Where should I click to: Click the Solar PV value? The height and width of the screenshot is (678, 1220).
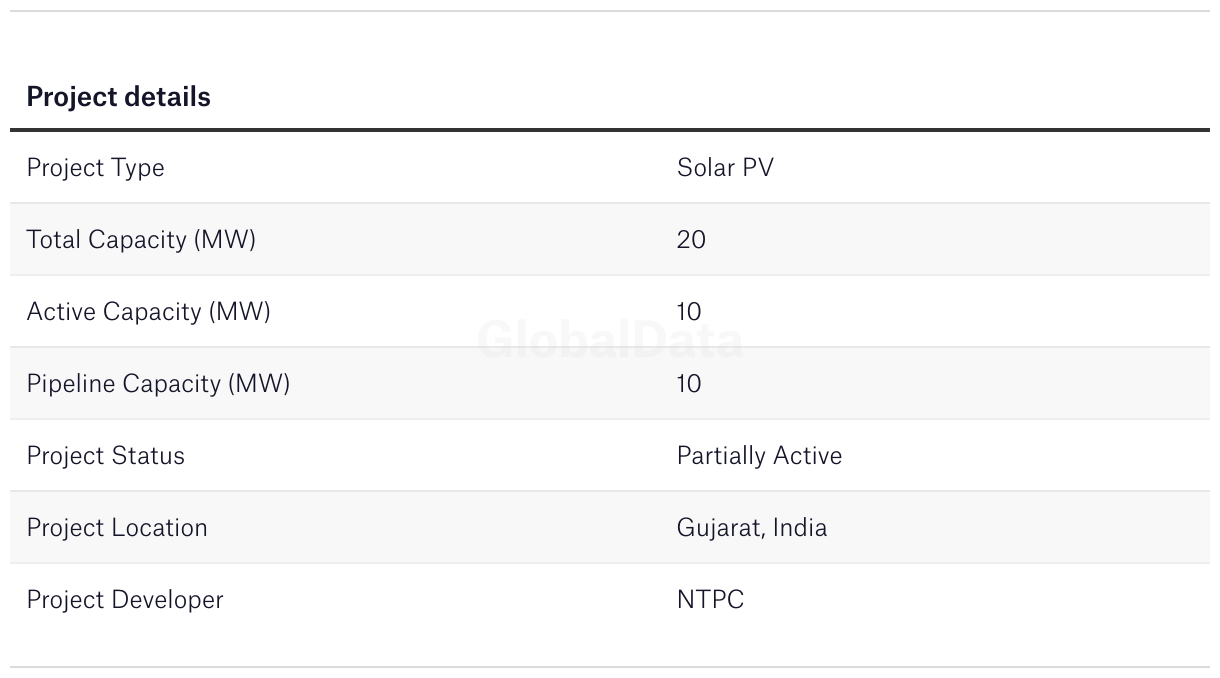click(725, 168)
